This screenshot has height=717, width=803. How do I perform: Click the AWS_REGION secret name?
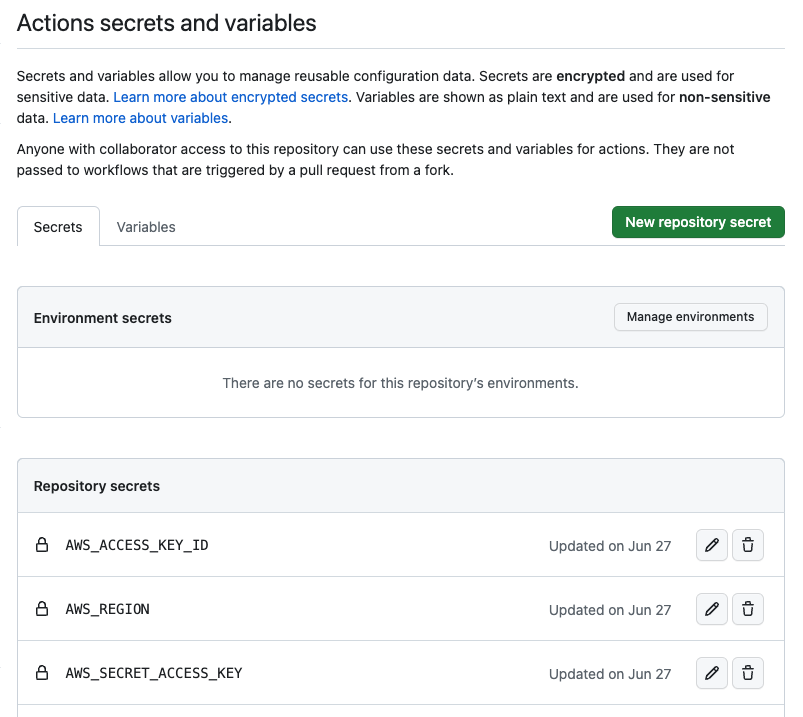click(x=107, y=609)
